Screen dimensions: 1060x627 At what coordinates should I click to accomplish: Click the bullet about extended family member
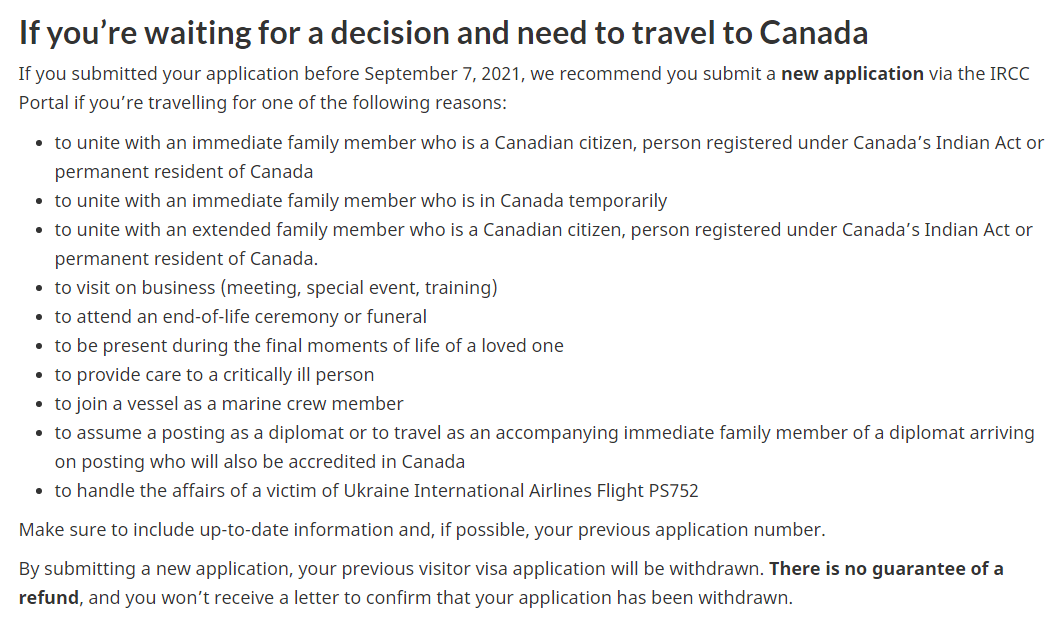pos(543,229)
